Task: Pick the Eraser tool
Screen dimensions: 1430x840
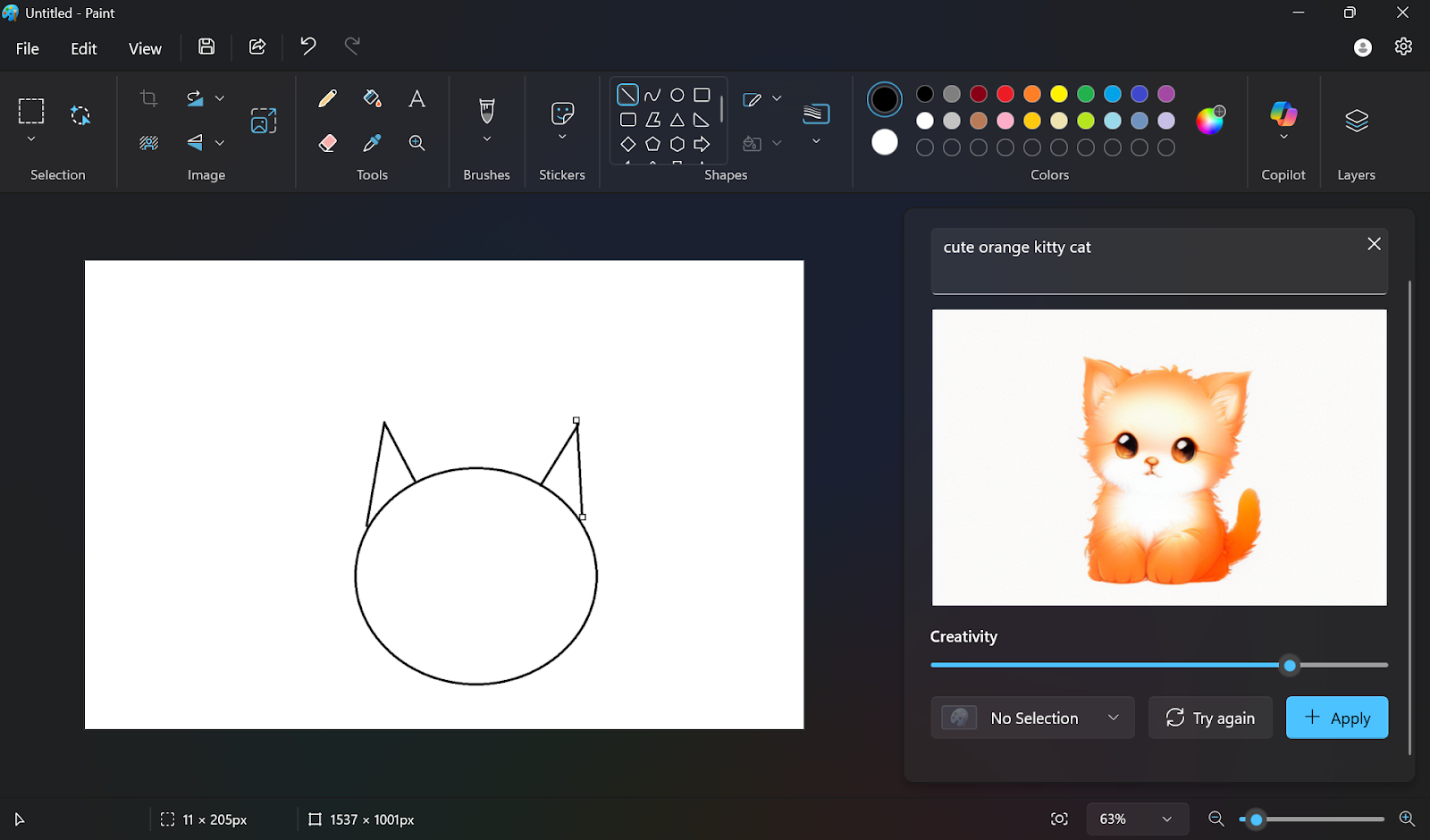Action: point(327,143)
